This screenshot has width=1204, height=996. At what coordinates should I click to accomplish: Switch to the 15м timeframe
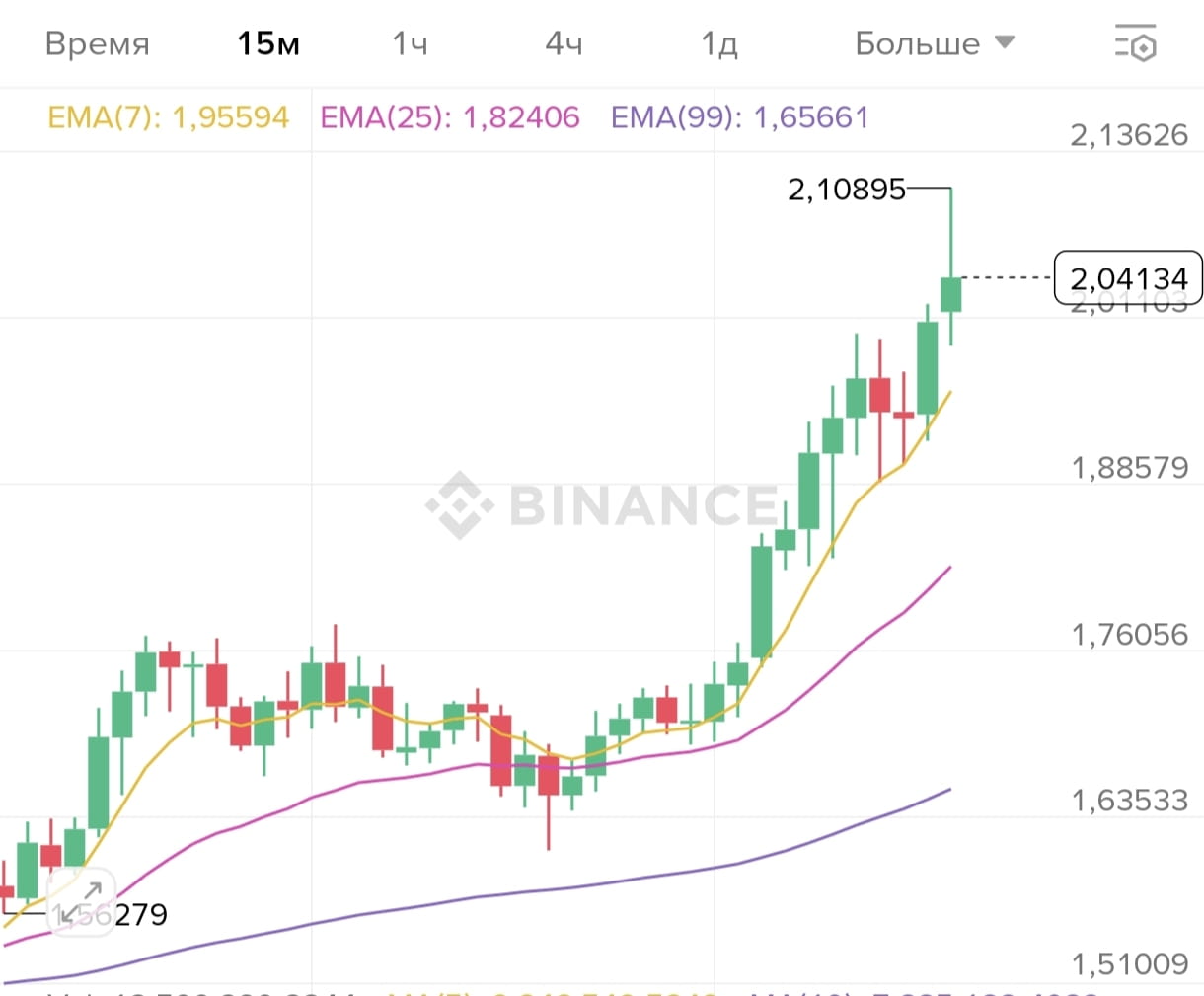[268, 43]
